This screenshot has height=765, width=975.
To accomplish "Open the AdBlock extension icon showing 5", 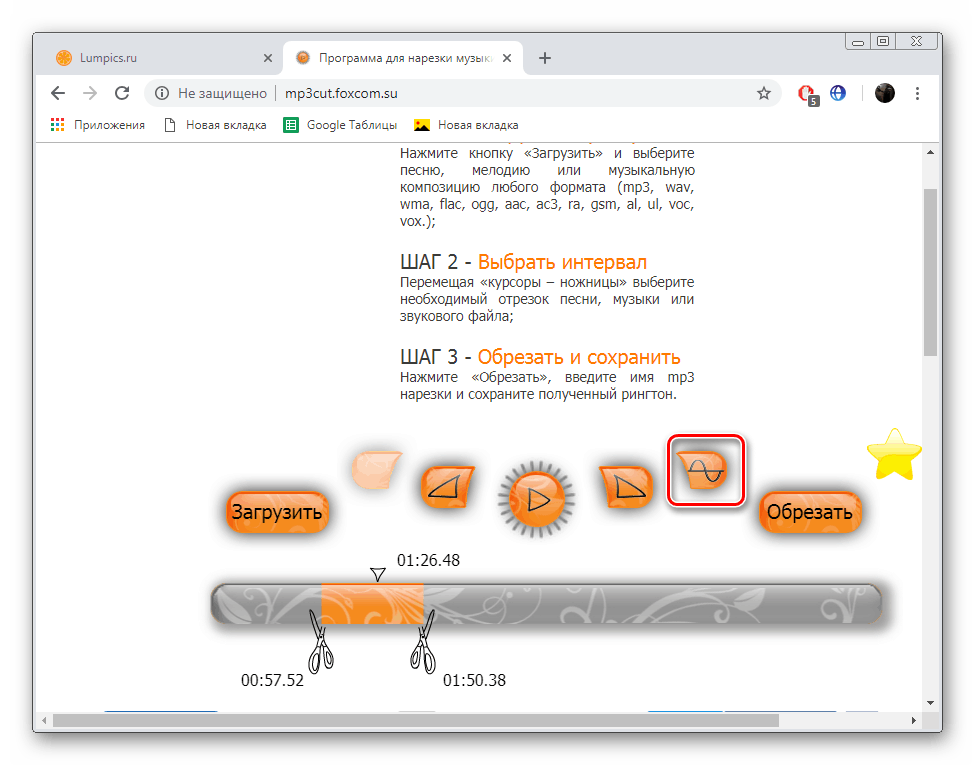I will click(x=807, y=93).
